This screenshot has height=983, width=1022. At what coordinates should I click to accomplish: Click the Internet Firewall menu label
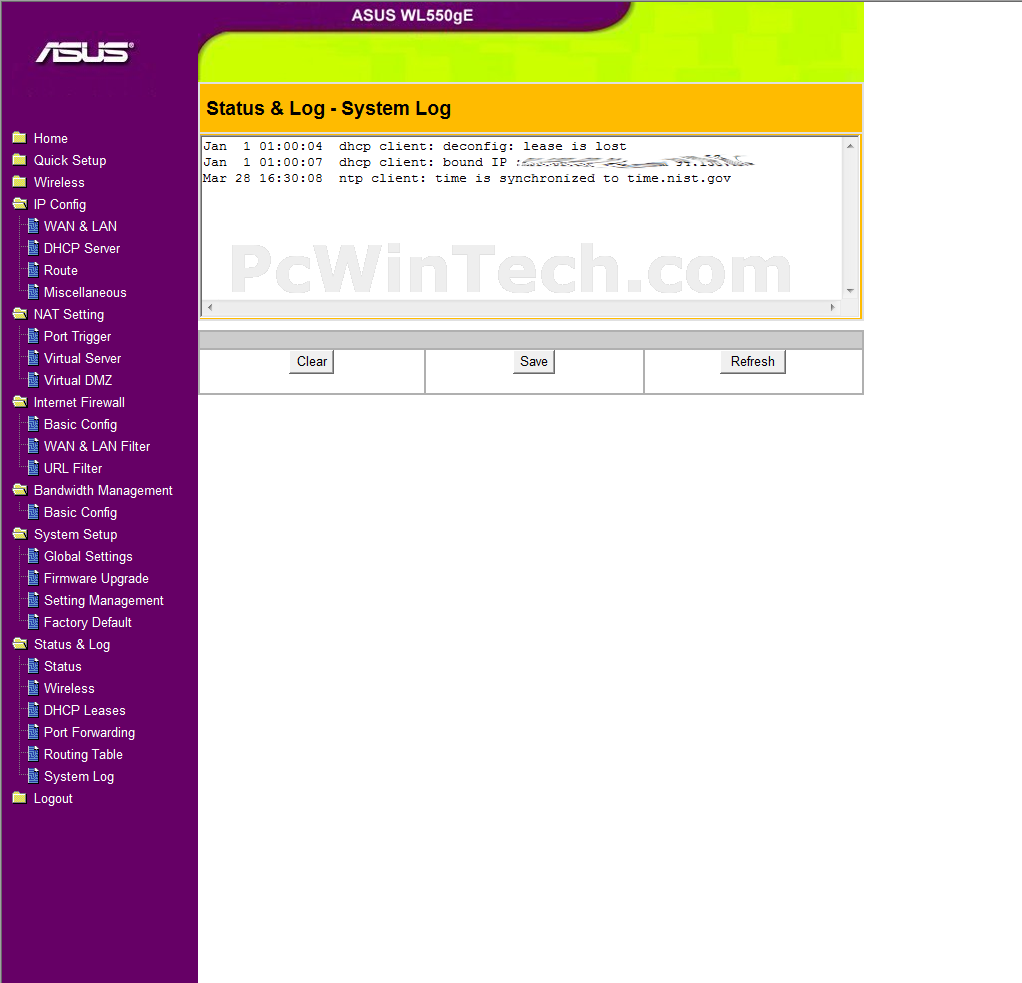80,402
